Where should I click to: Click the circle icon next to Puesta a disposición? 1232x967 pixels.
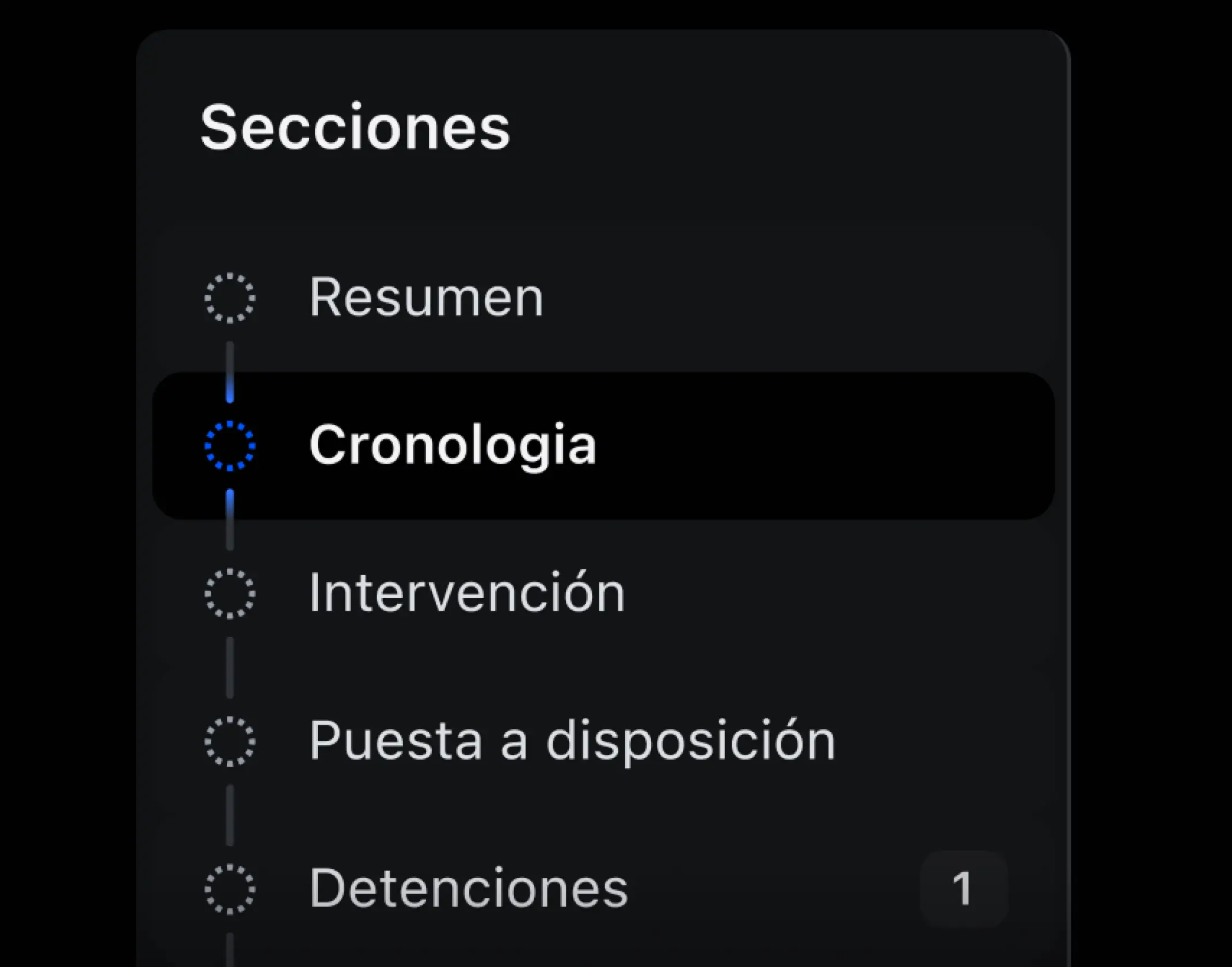point(230,742)
